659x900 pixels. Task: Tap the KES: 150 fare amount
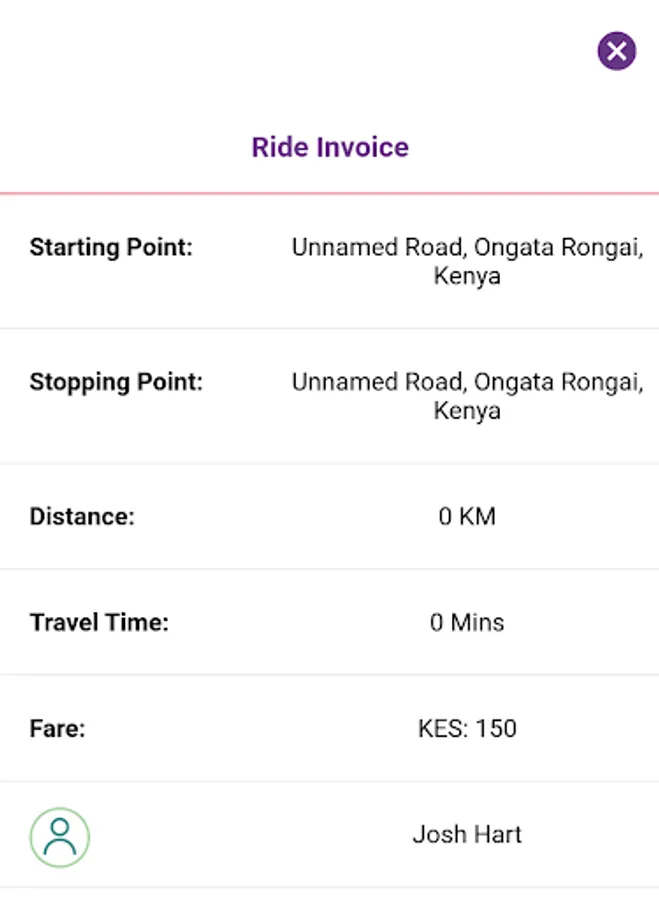point(467,729)
